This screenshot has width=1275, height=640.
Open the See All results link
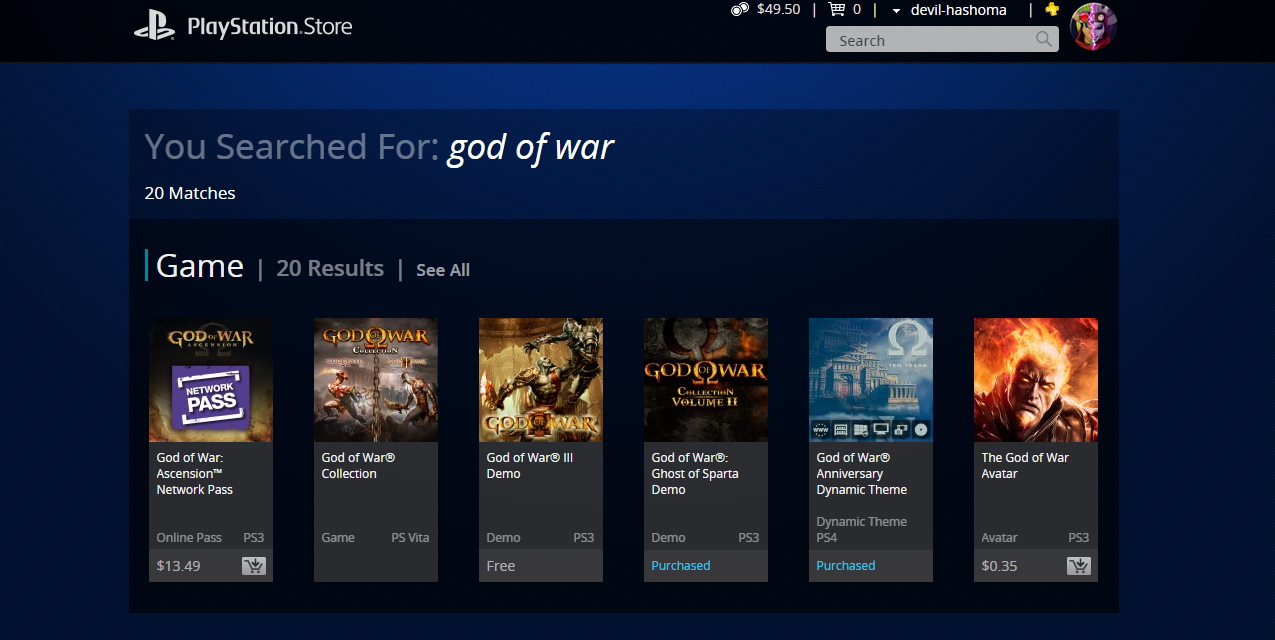tap(443, 270)
